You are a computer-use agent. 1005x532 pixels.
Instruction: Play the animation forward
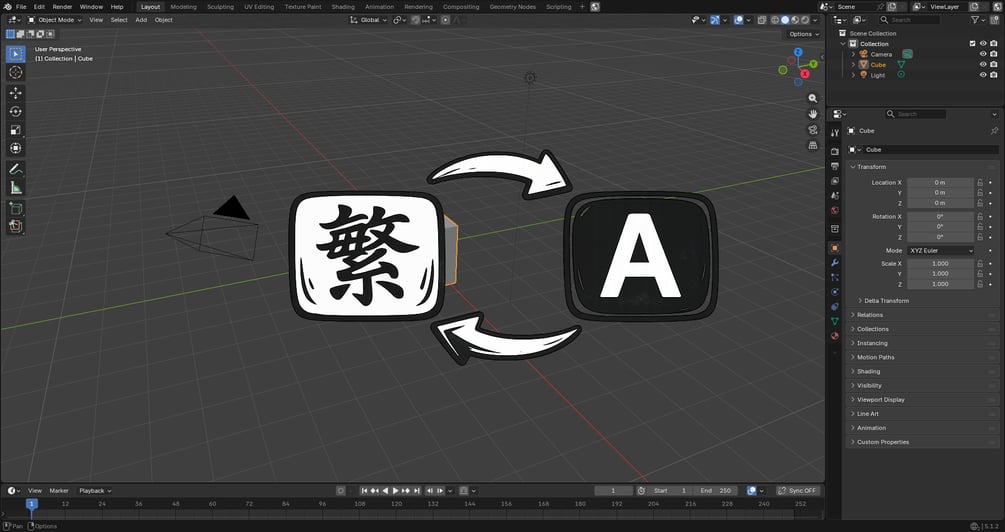(395, 490)
